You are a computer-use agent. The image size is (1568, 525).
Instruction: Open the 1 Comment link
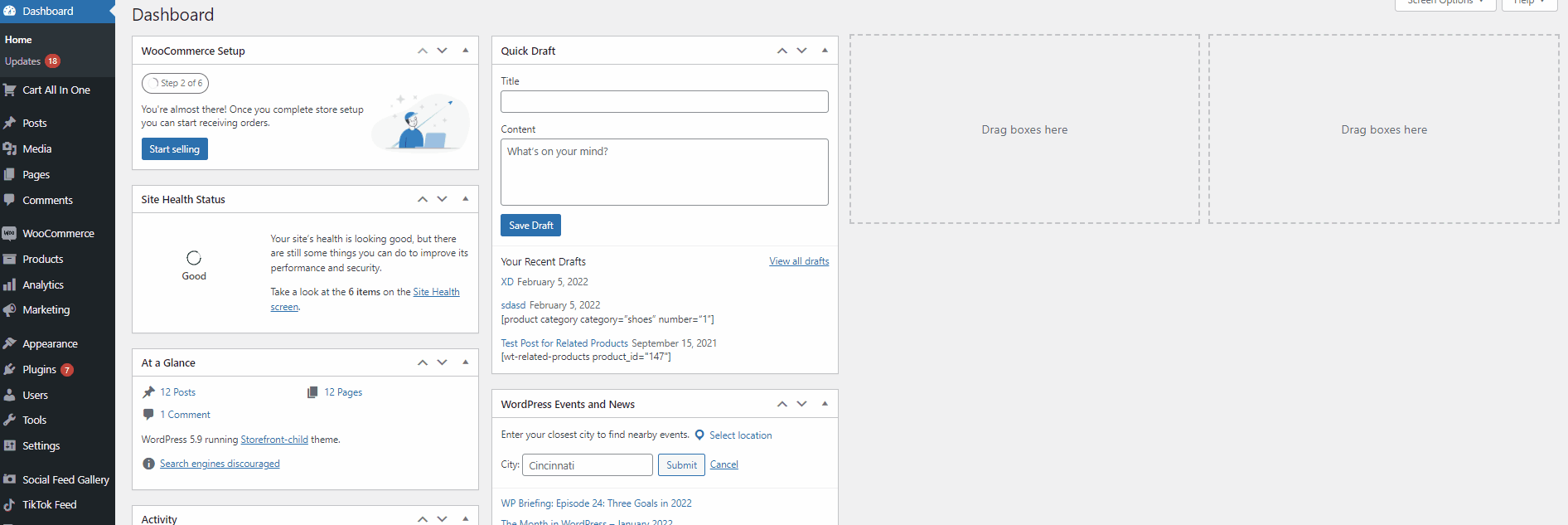[185, 415]
